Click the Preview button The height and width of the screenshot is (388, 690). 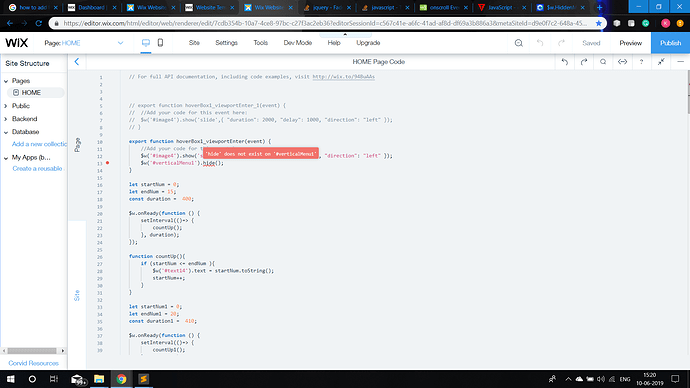pos(631,43)
